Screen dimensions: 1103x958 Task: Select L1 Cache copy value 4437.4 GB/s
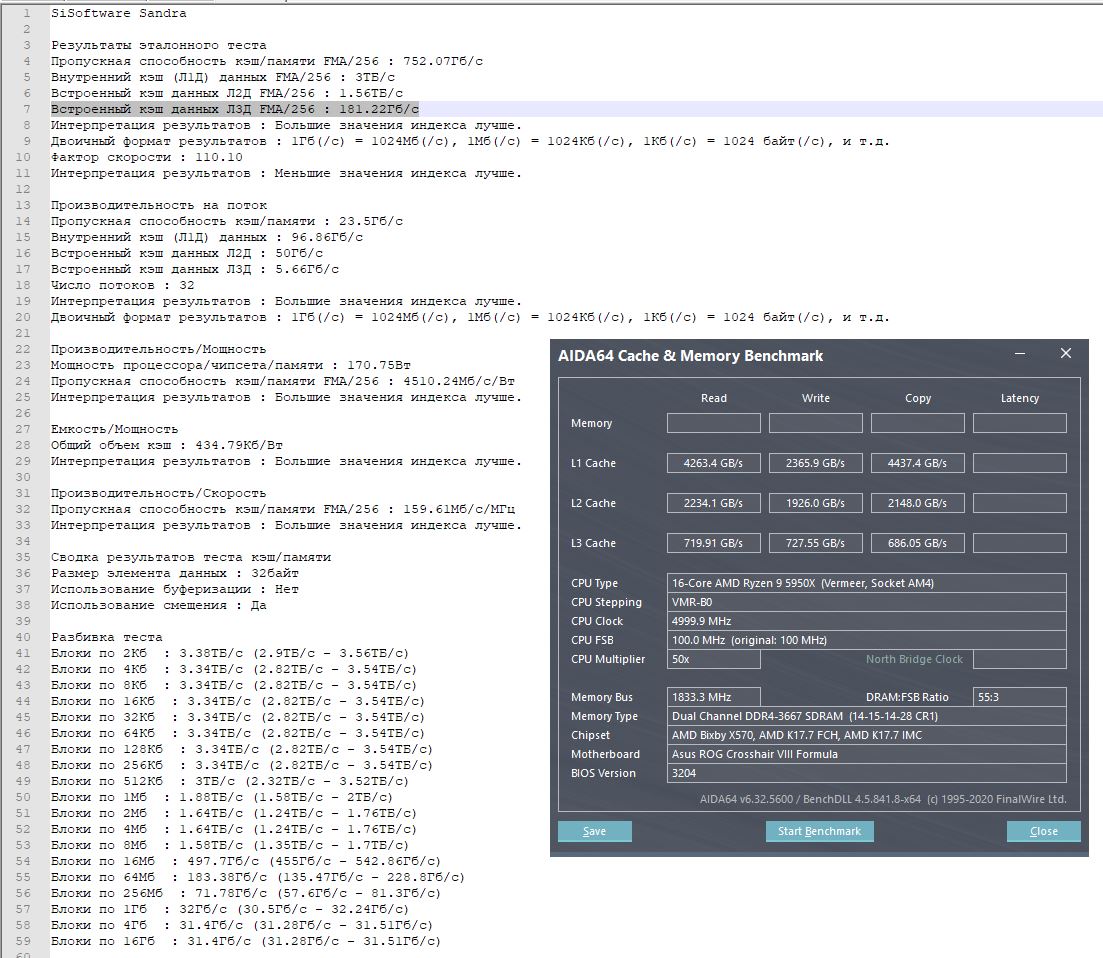click(917, 463)
